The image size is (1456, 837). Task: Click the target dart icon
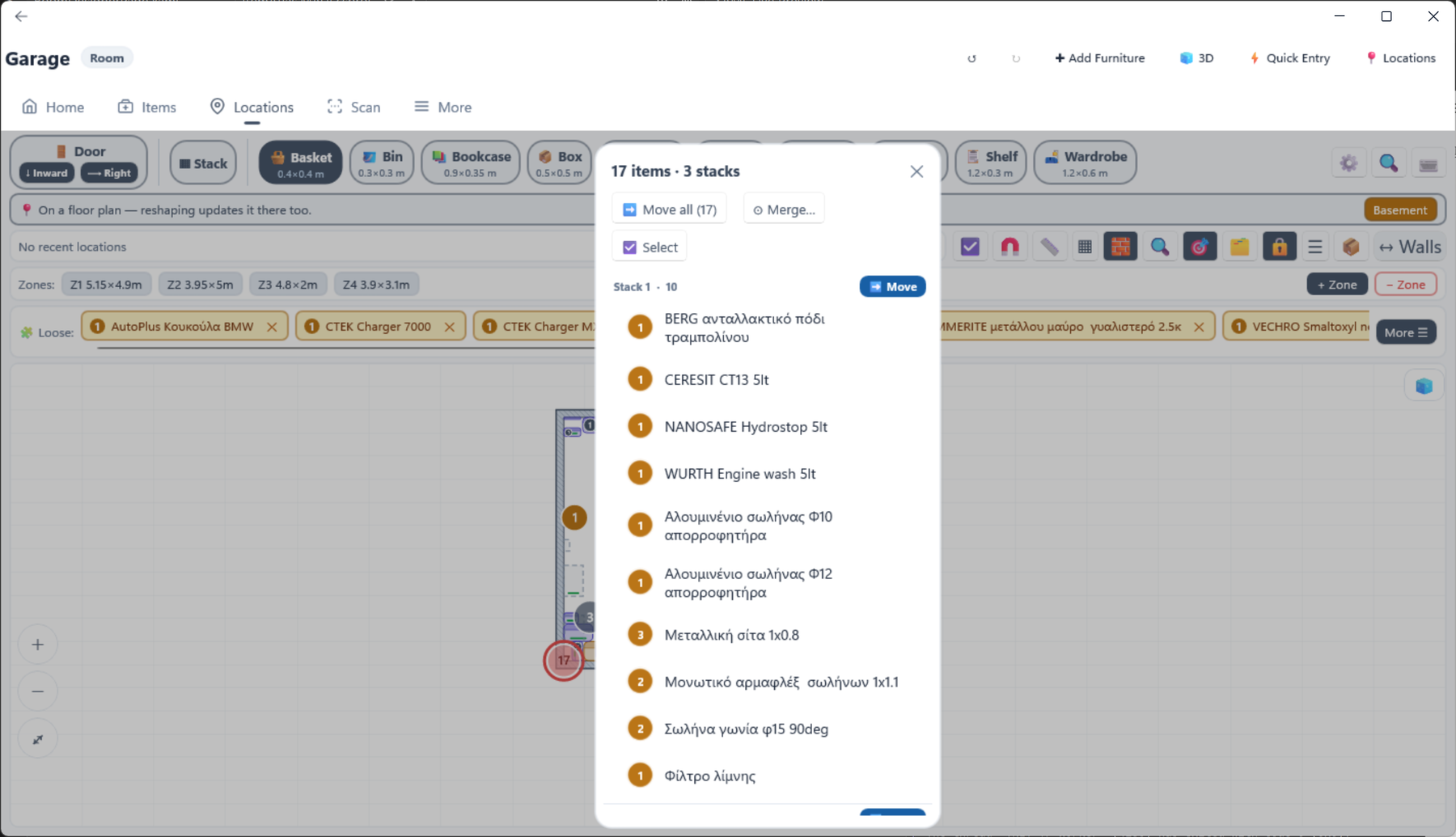[x=1200, y=247]
